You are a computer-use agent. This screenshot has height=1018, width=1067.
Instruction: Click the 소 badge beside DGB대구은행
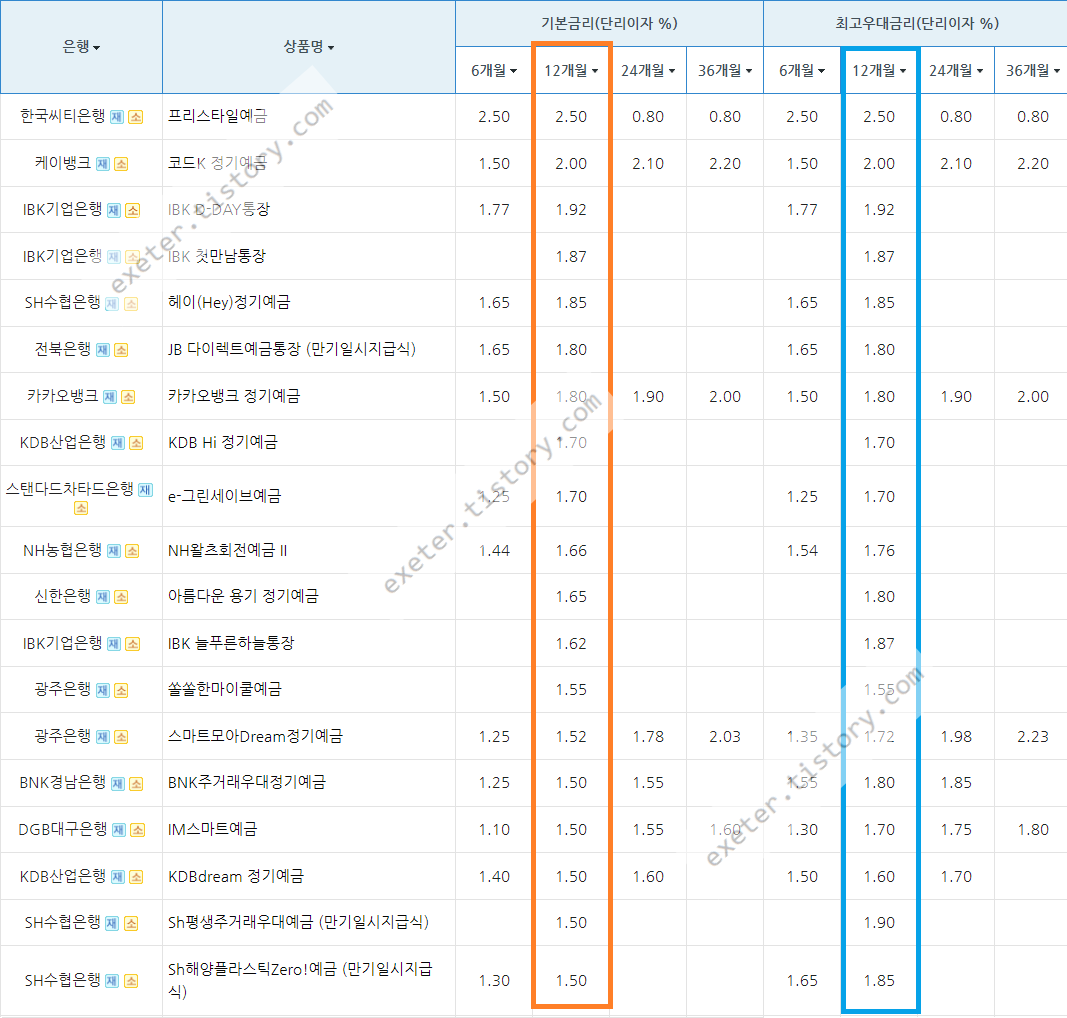point(137,830)
